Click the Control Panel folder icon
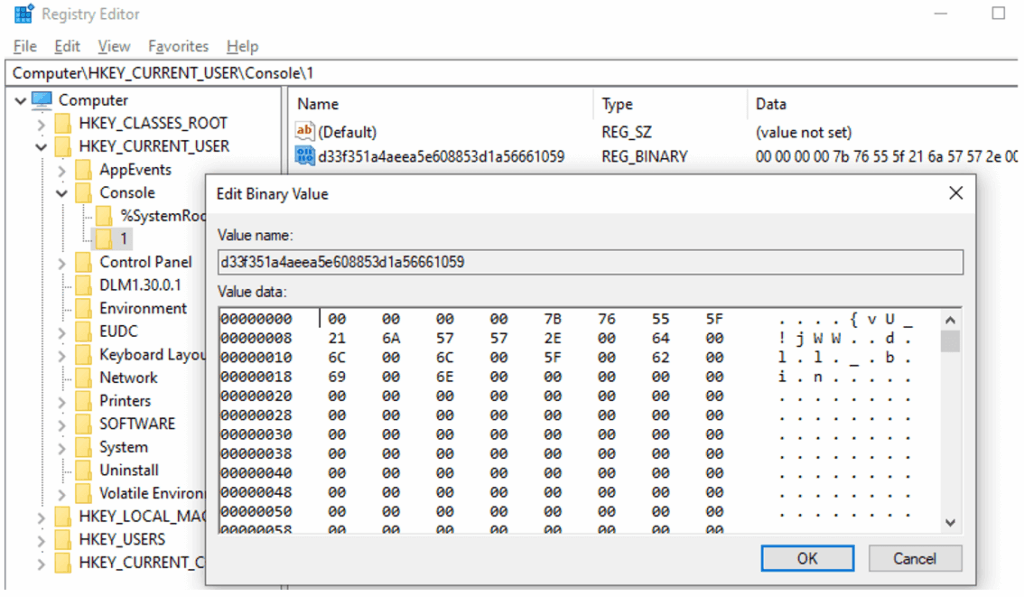Screen dimensions: 1024x597 [84, 262]
